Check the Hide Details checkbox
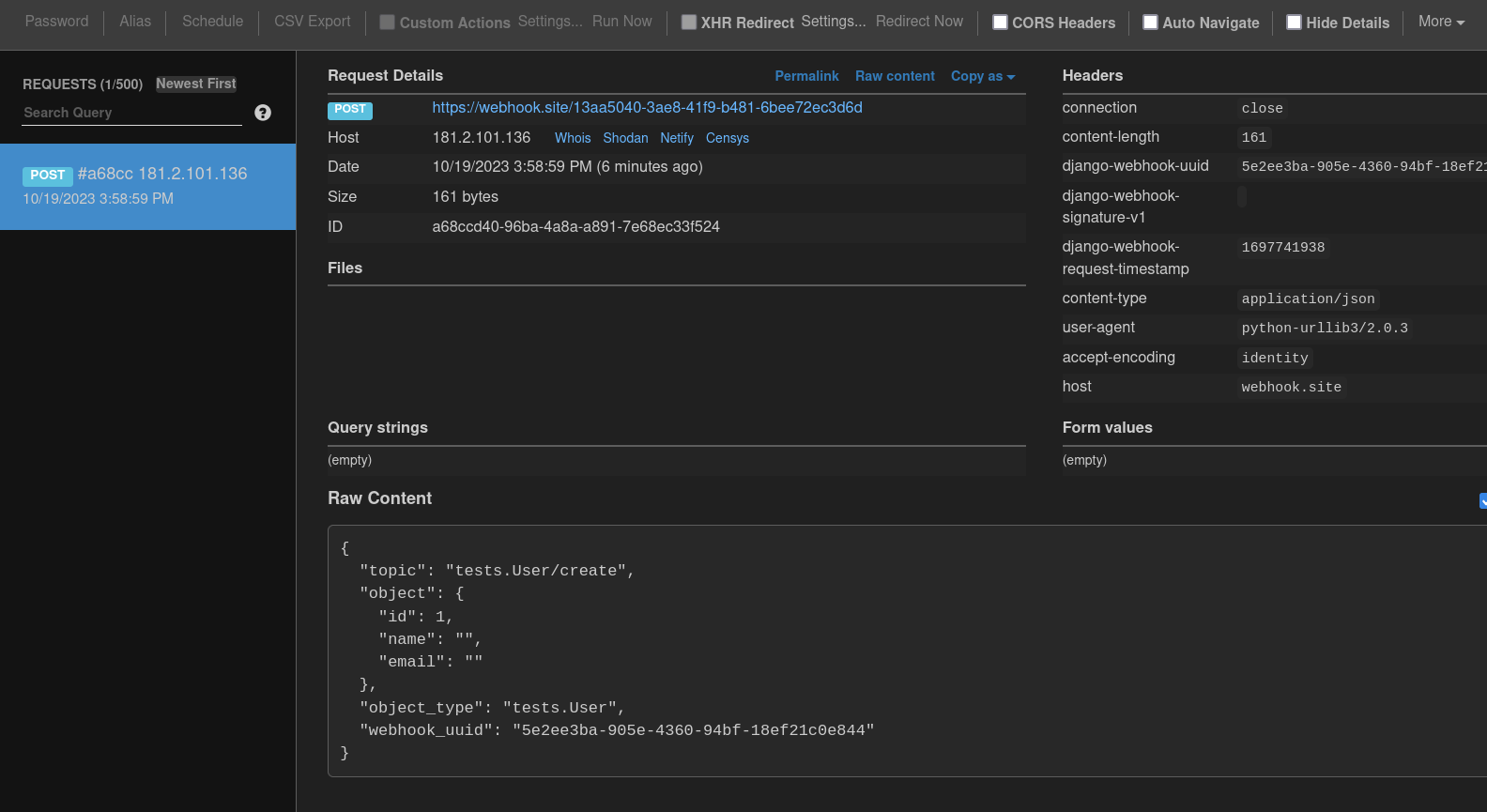The width and height of the screenshot is (1487, 812). 1294,22
